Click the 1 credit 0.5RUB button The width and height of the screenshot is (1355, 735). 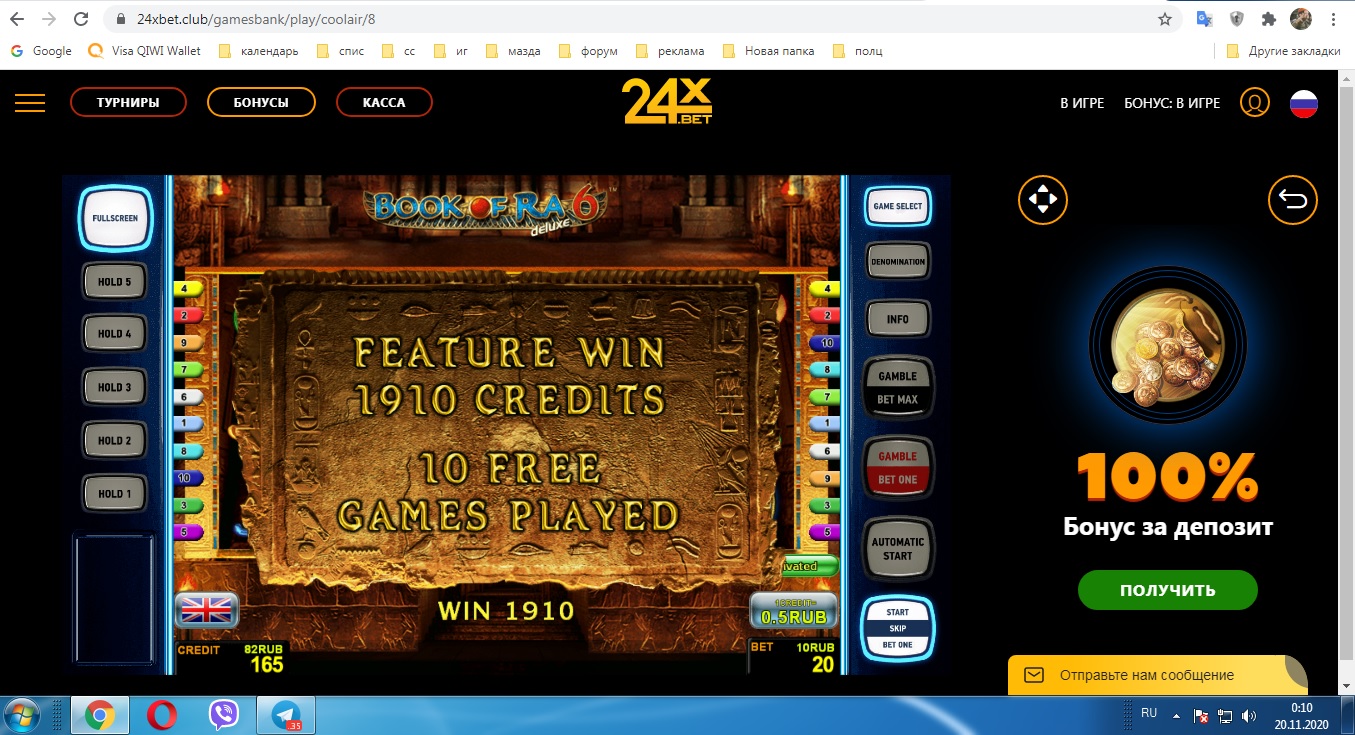tap(792, 610)
